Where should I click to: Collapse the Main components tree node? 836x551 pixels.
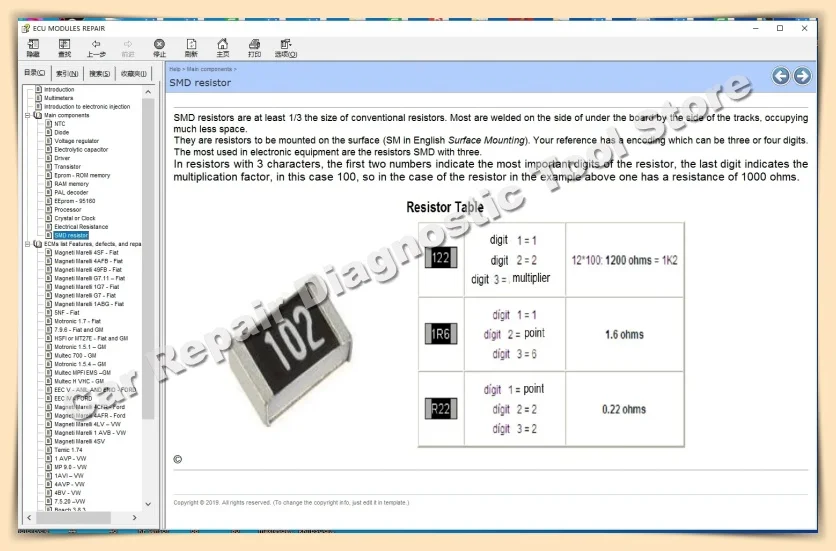click(x=28, y=115)
